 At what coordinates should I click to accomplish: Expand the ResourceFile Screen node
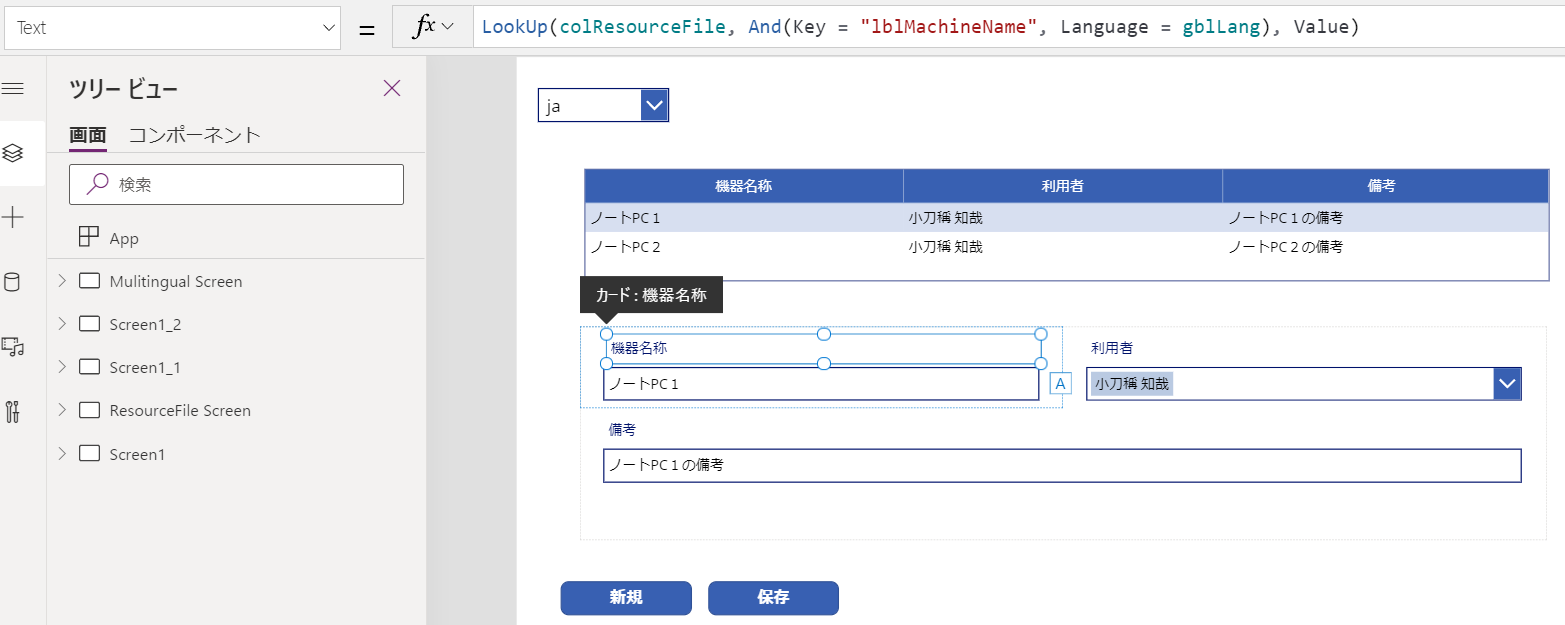pos(62,410)
